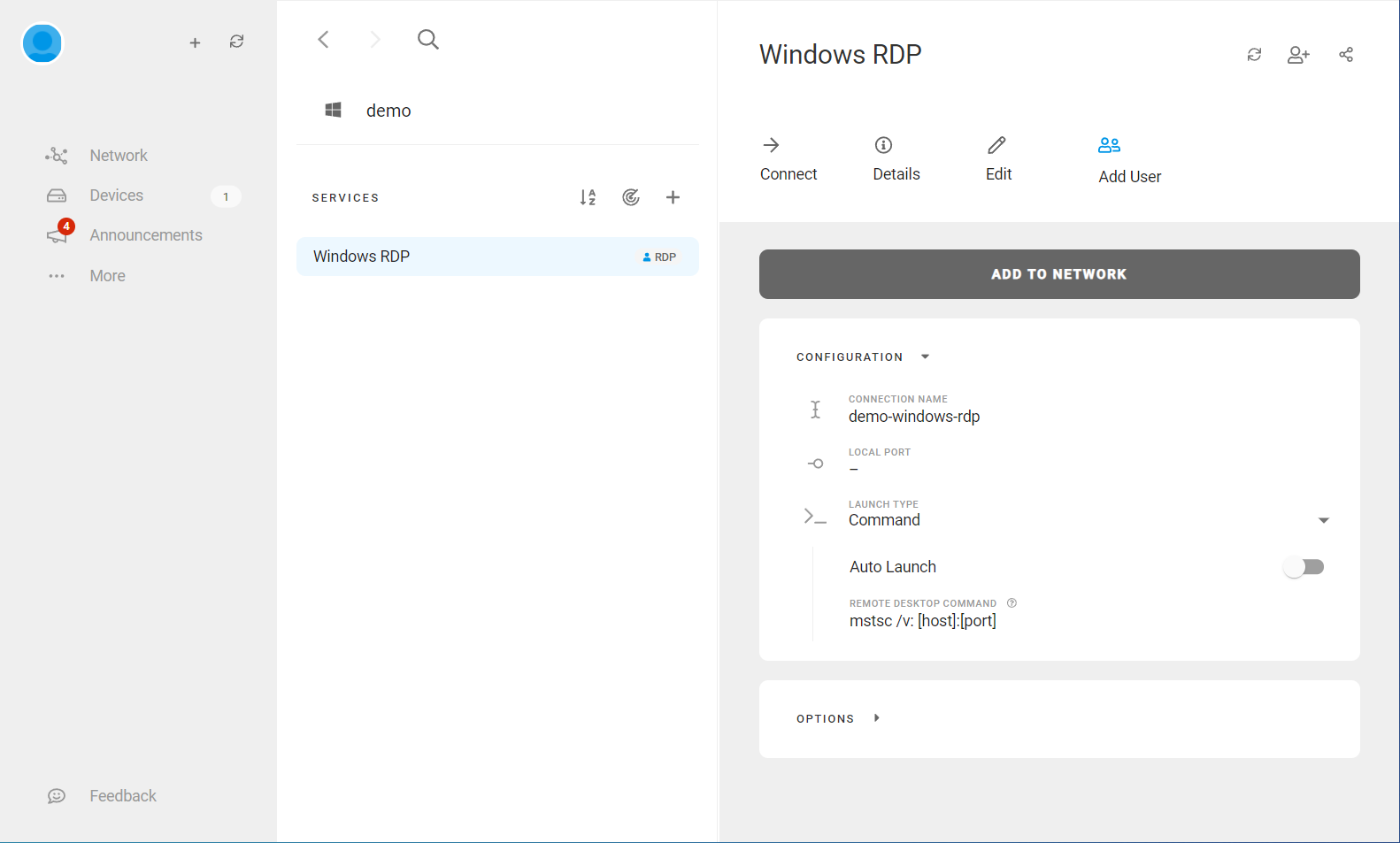Click the red Announcements badge showing 4
The width and height of the screenshot is (1400, 843).
point(66,226)
